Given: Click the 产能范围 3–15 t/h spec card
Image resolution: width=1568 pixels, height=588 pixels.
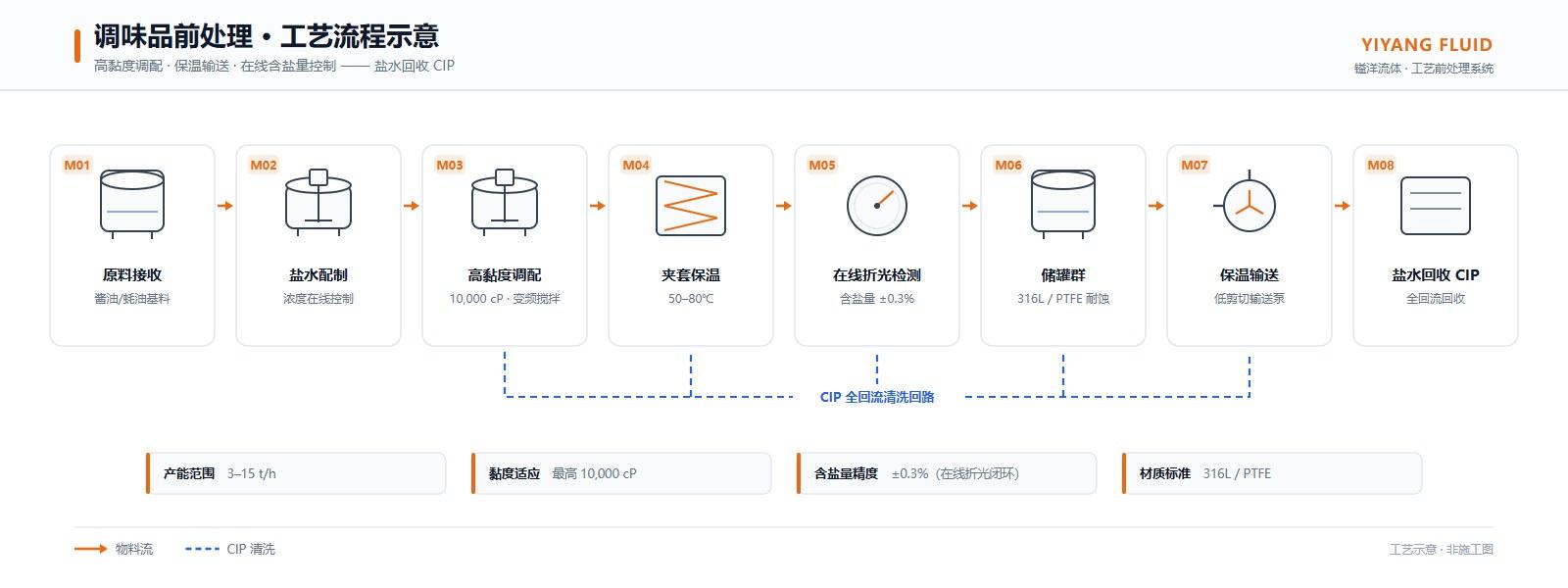Looking at the screenshot, I should tap(295, 473).
